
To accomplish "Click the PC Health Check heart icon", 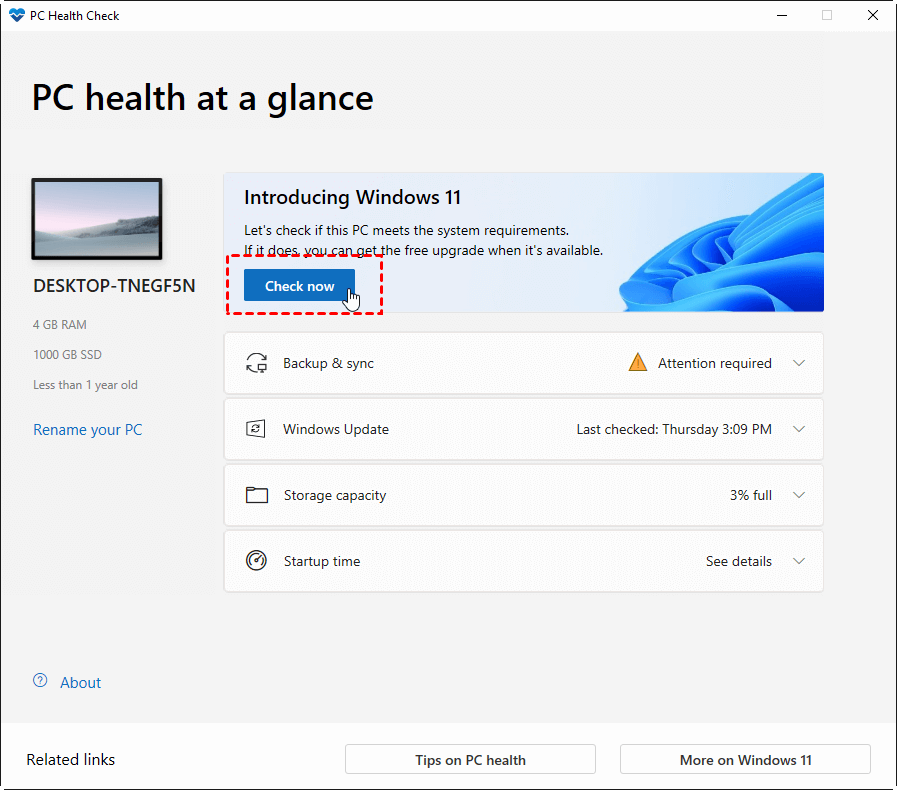I will 16,16.
